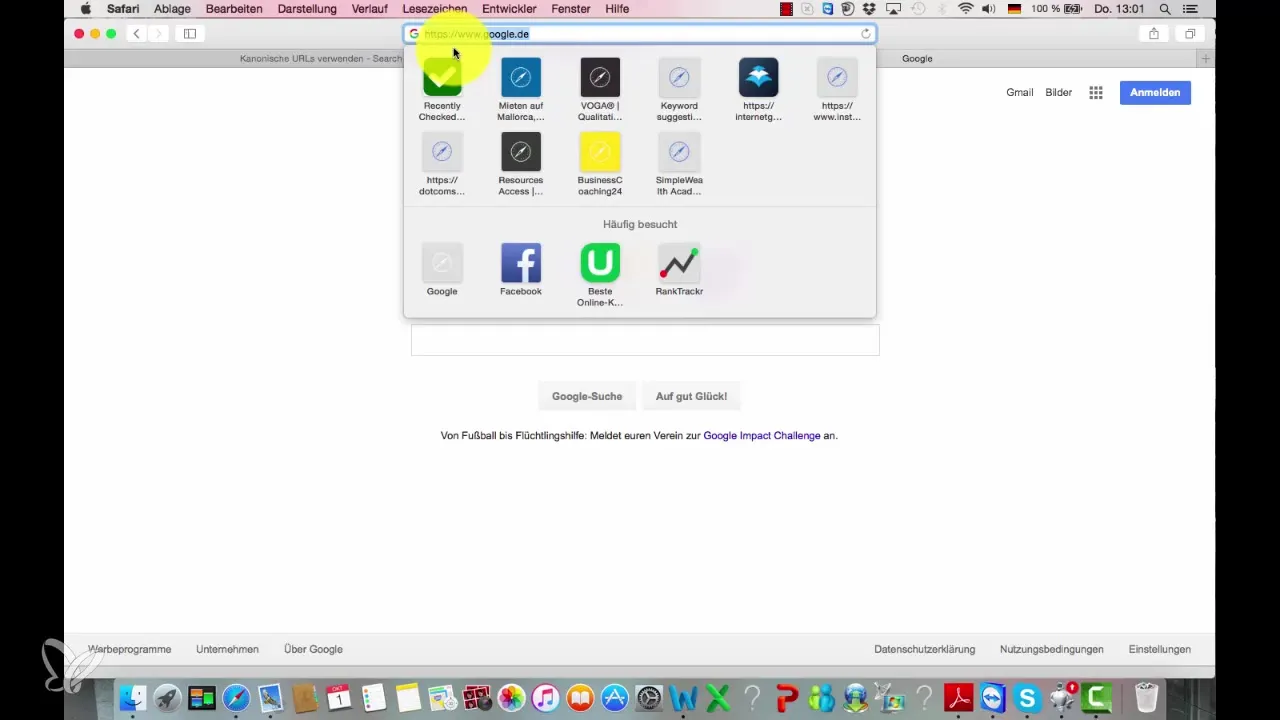Follow the Google Impact Challenge link
Image resolution: width=1280 pixels, height=720 pixels.
(x=762, y=436)
